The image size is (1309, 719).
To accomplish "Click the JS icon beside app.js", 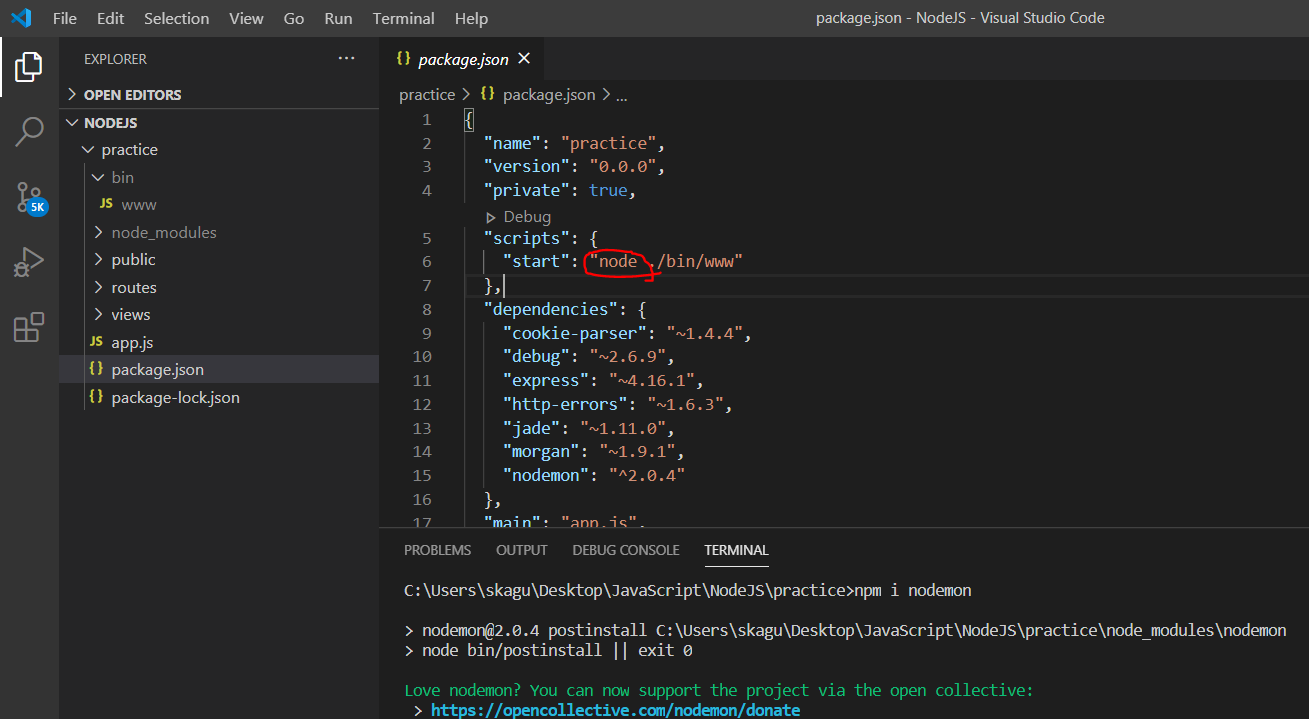I will pos(96,342).
